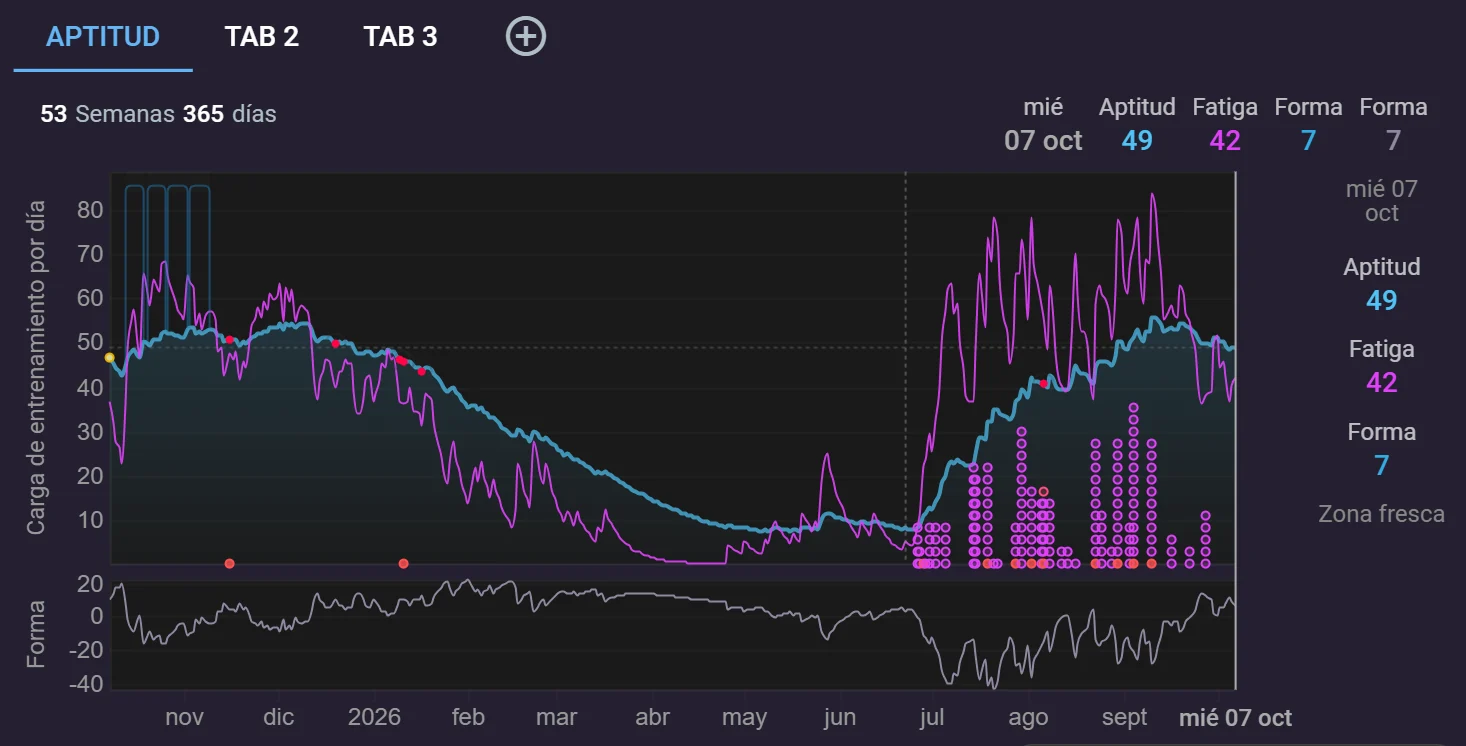
Task: Click the 'dic' axis label
Action: point(279,717)
